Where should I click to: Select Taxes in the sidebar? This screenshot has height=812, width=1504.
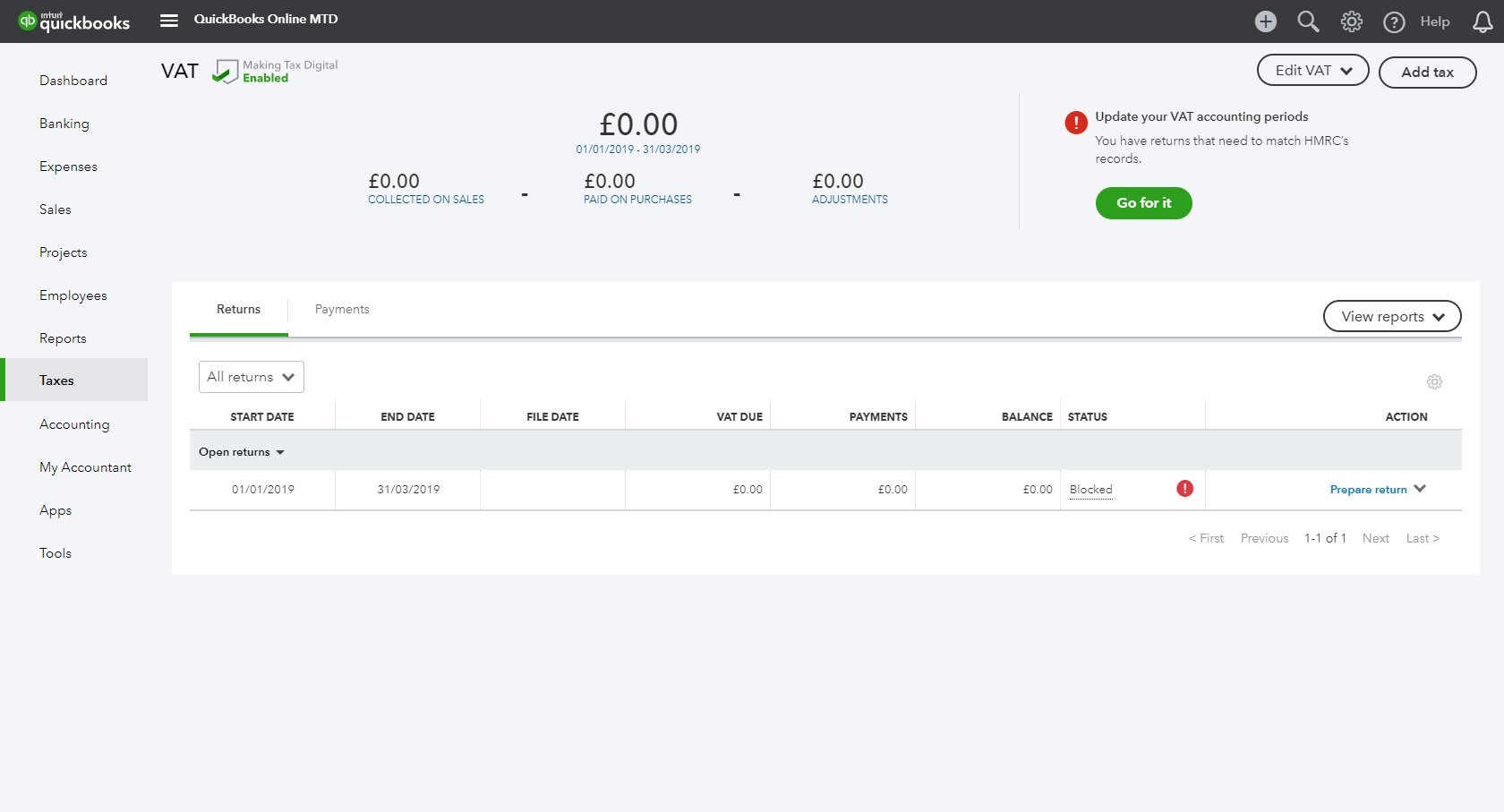point(75,380)
